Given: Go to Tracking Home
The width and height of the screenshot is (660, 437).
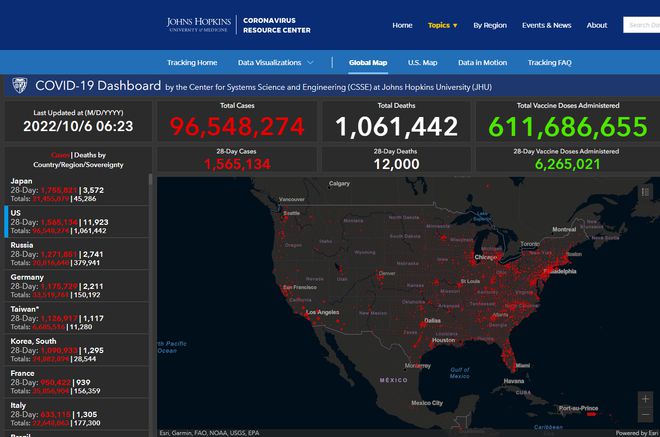Looking at the screenshot, I should 192,62.
